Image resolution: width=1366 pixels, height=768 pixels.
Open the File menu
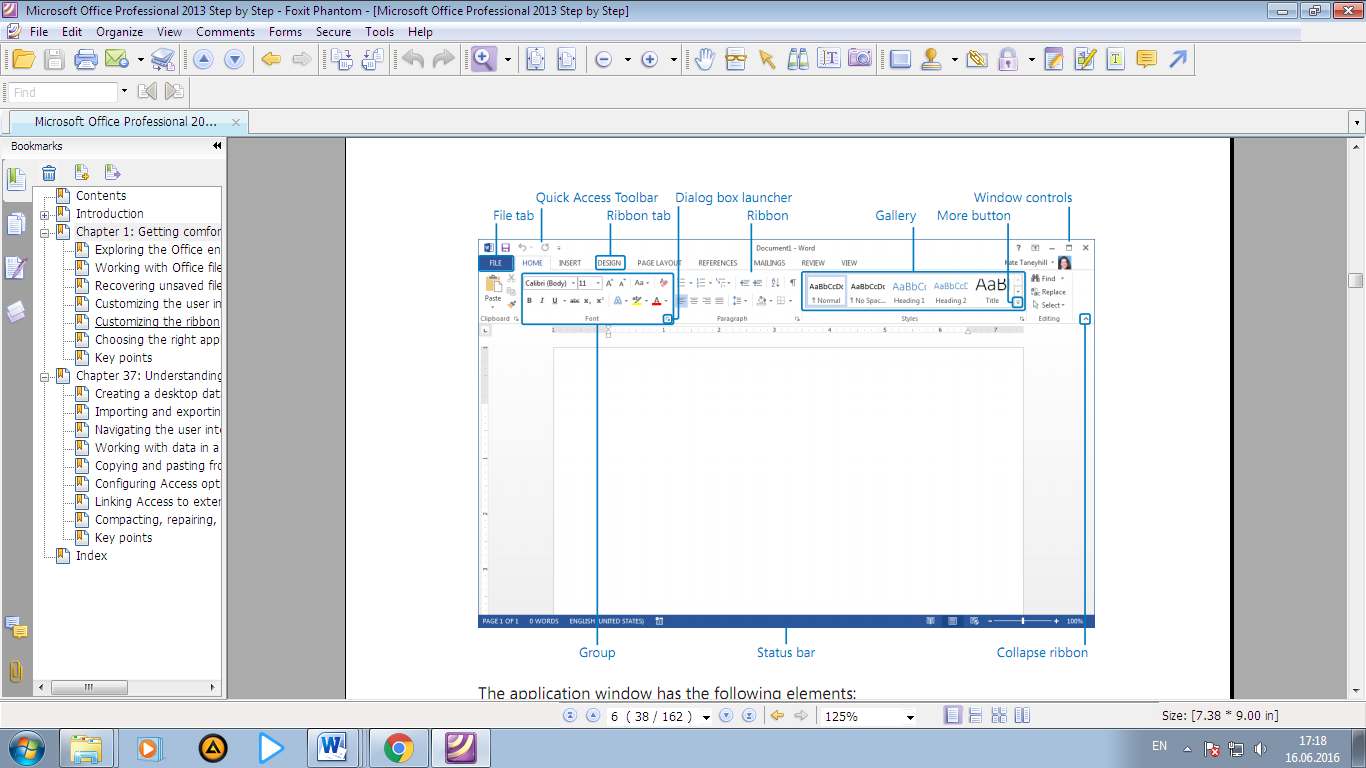tap(39, 32)
